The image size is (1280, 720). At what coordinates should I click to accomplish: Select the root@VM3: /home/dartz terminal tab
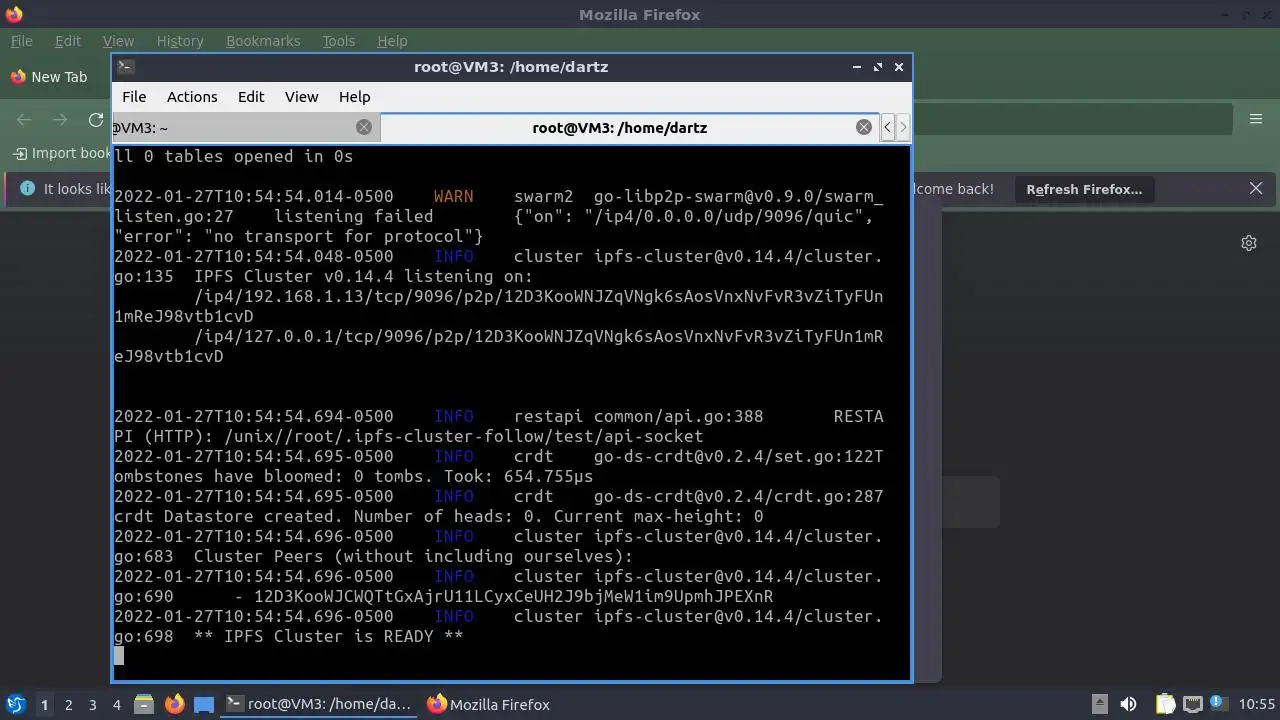click(619, 127)
